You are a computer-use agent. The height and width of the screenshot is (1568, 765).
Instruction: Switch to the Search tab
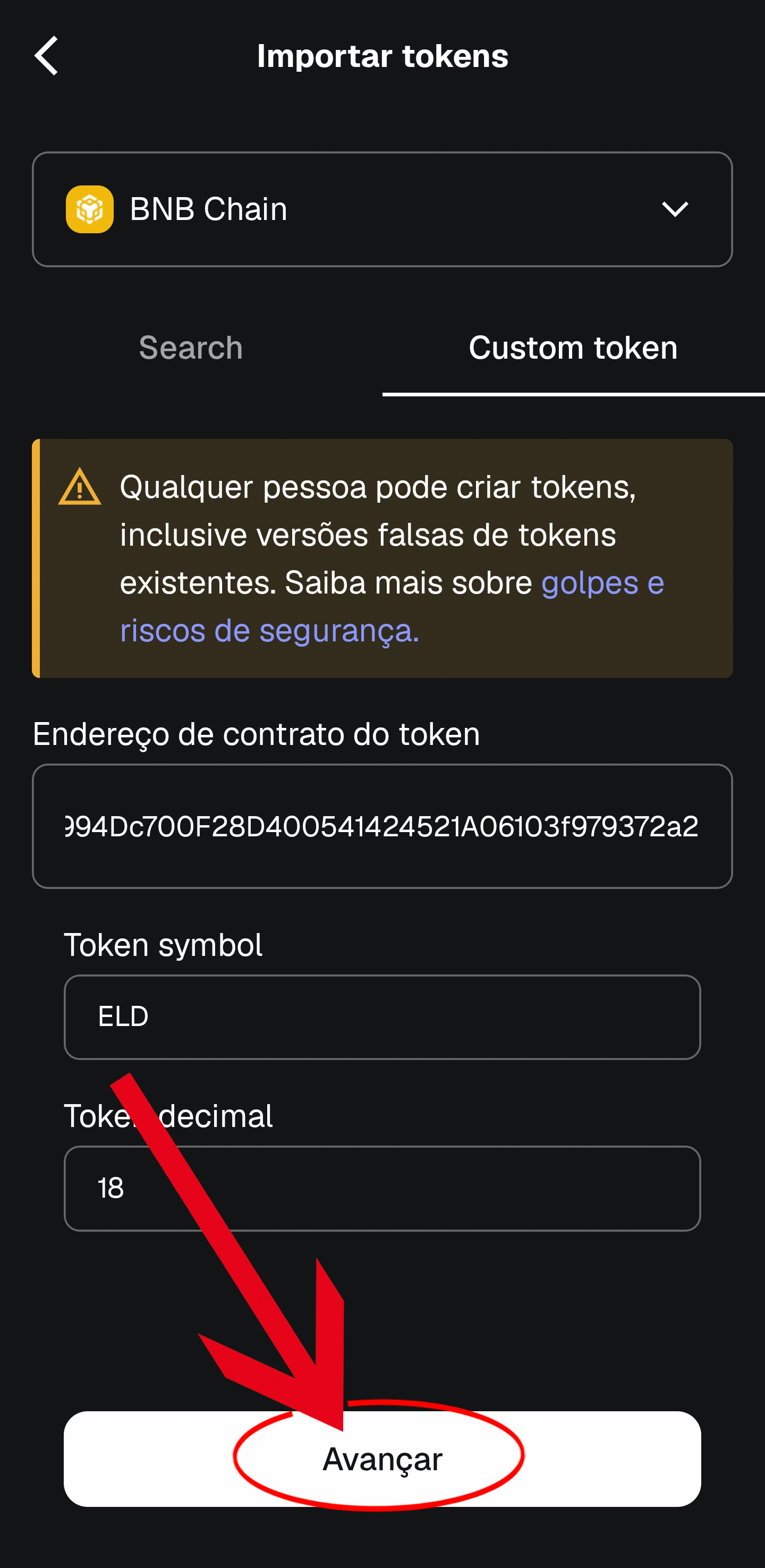pyautogui.click(x=191, y=347)
